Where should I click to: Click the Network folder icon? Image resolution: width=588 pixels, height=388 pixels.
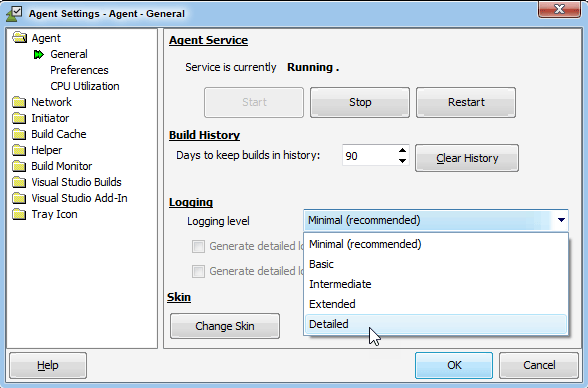(19, 102)
